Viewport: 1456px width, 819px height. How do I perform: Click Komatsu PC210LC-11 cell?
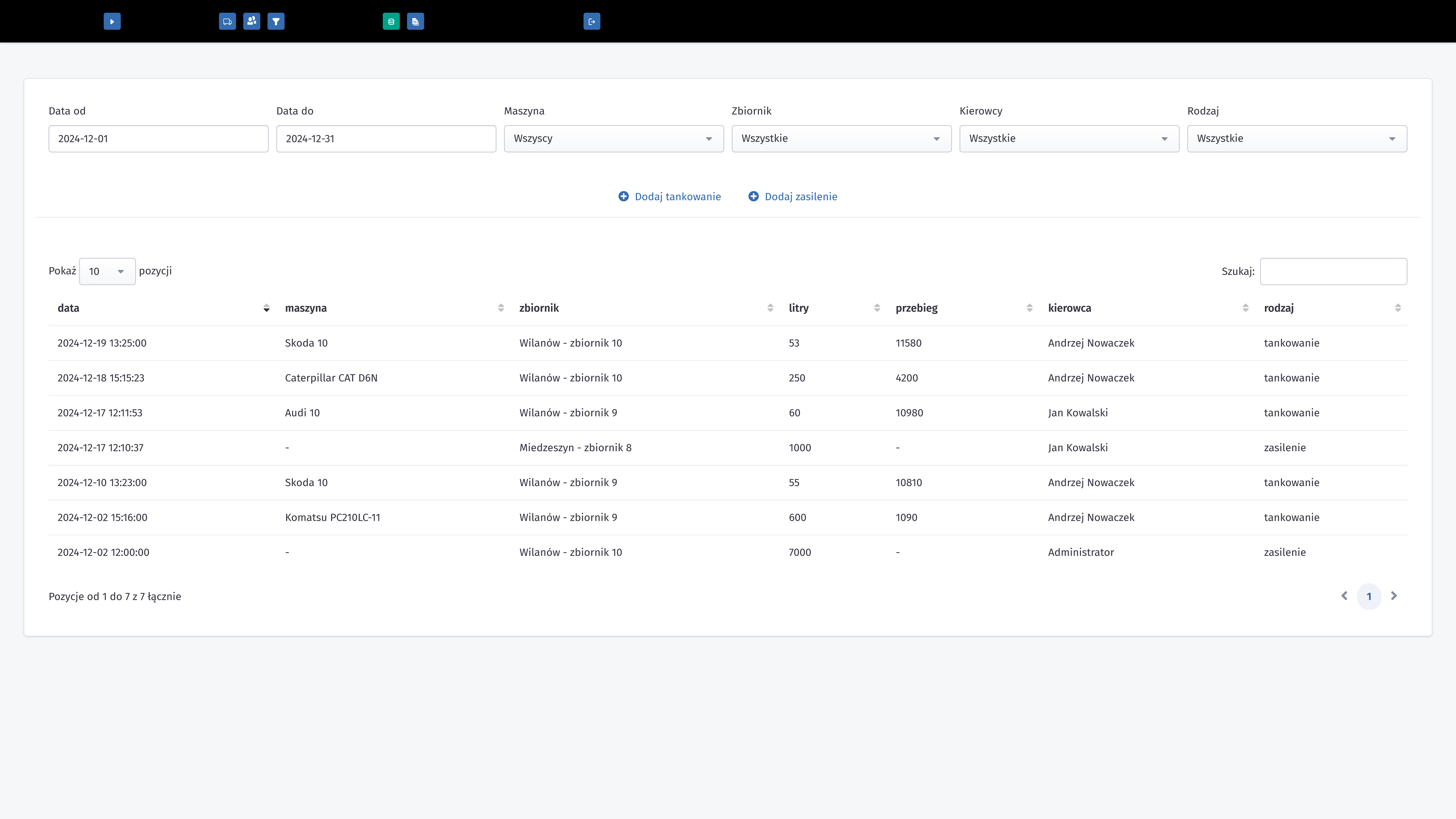pos(332,518)
